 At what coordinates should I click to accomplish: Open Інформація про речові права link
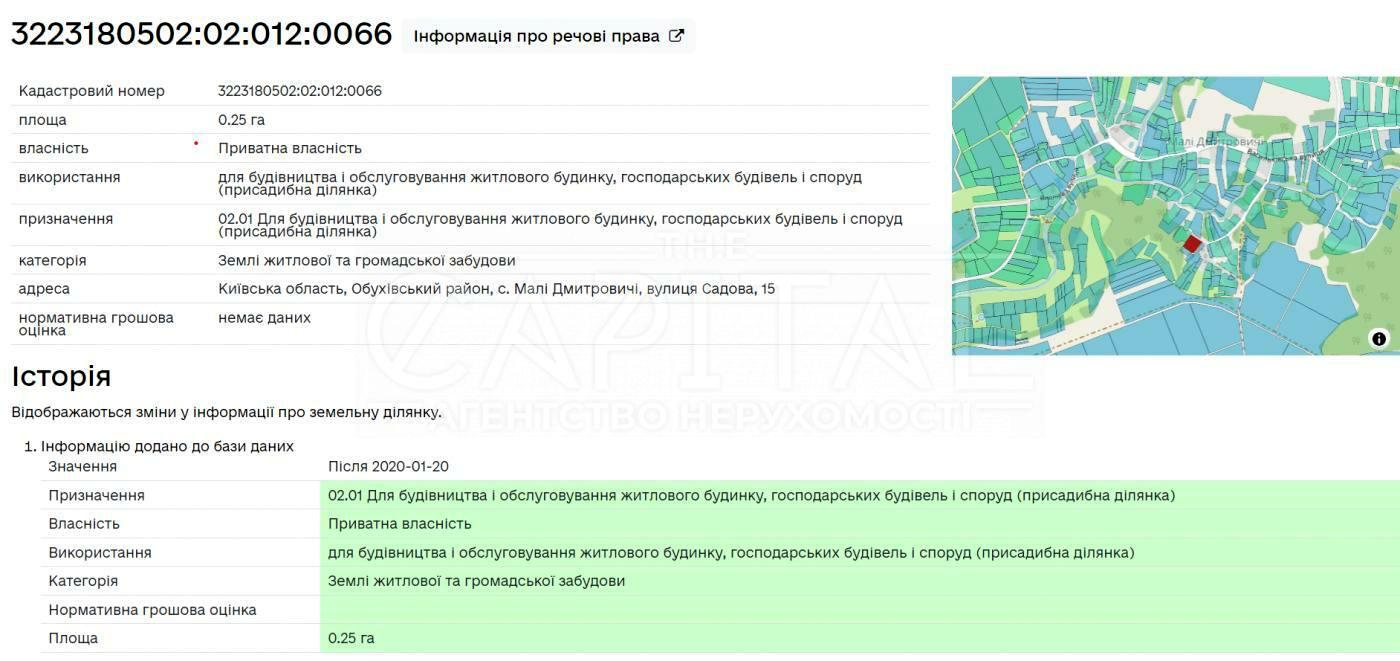(536, 36)
